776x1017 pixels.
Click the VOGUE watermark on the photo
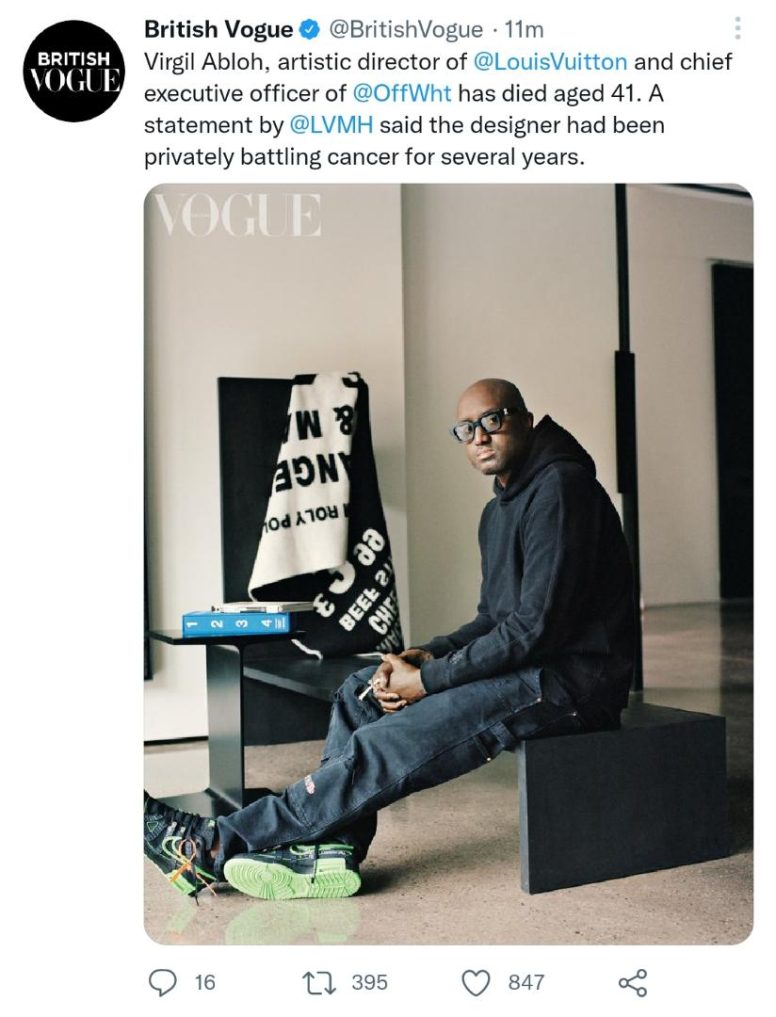tap(239, 215)
